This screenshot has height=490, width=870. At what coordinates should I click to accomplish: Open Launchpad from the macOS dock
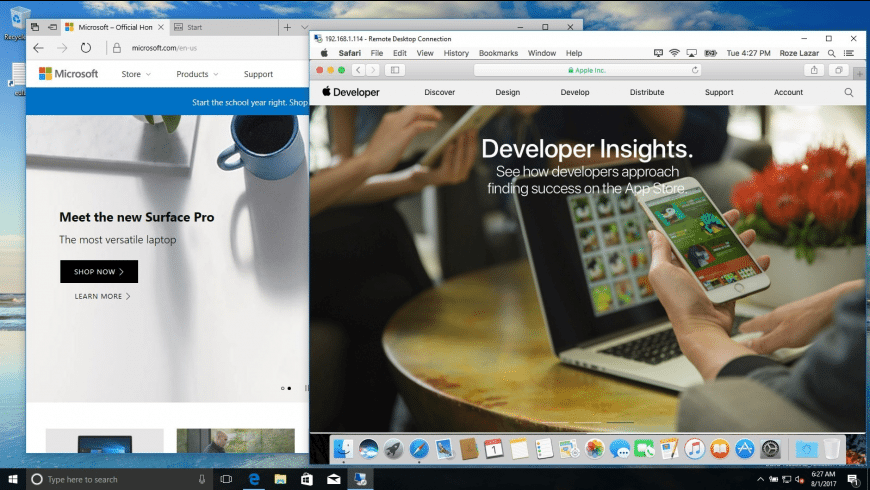coord(393,450)
